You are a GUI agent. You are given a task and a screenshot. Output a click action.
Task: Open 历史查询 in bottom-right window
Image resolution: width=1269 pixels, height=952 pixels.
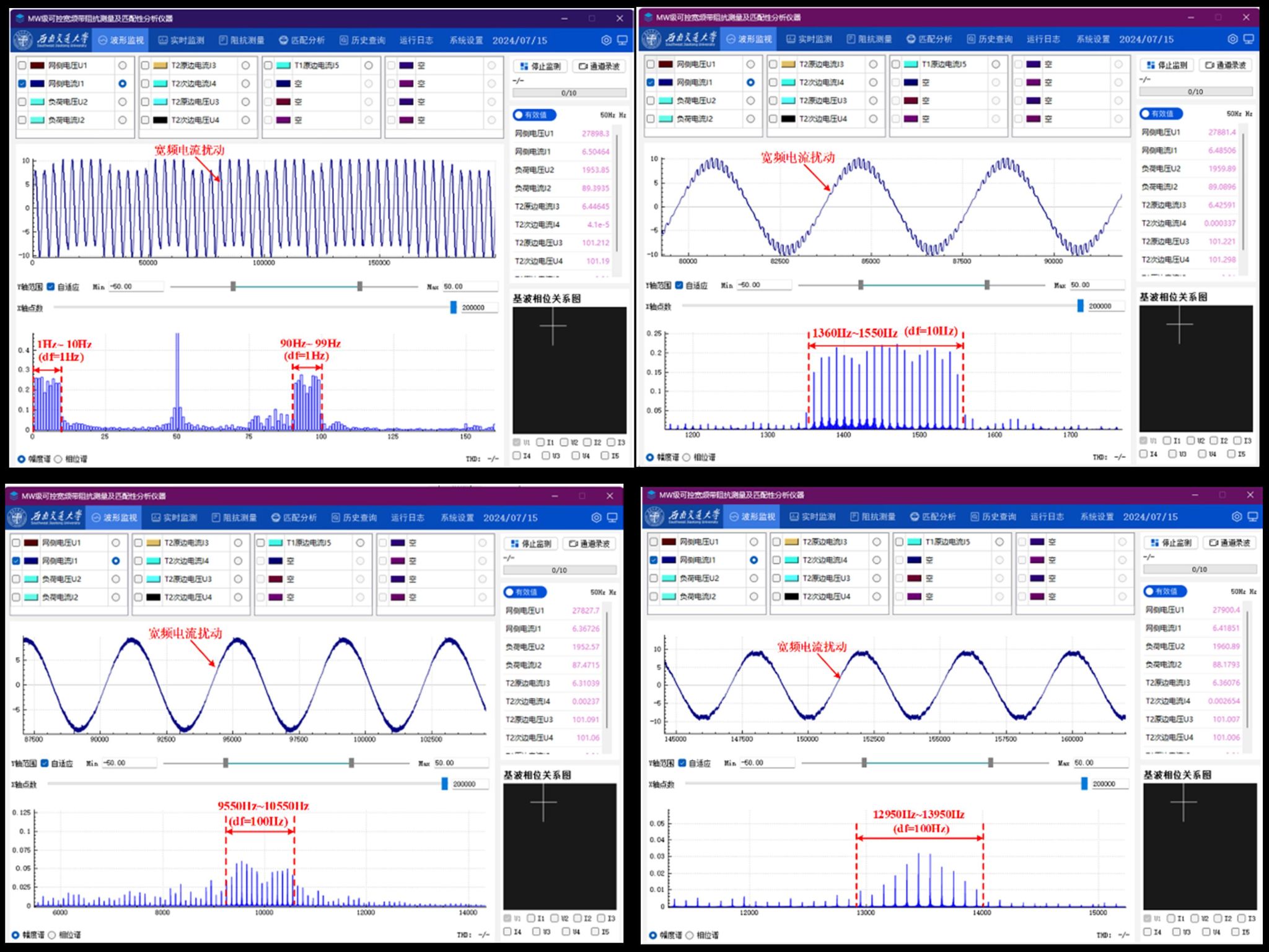click(x=993, y=517)
